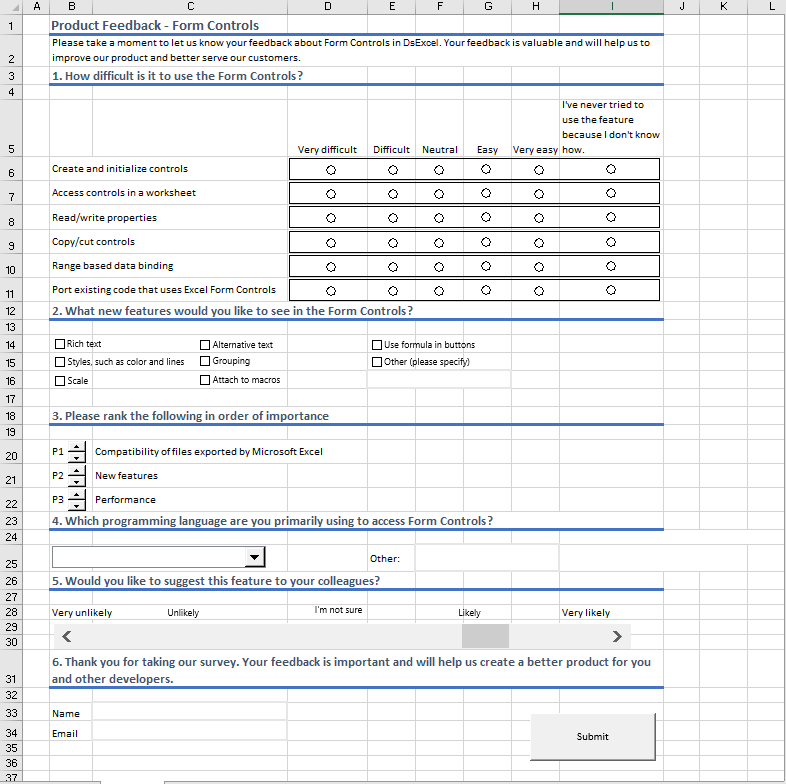Viewport: 786px width, 784px height.
Task: Click the 'New features' ranking item
Action: click(x=126, y=476)
